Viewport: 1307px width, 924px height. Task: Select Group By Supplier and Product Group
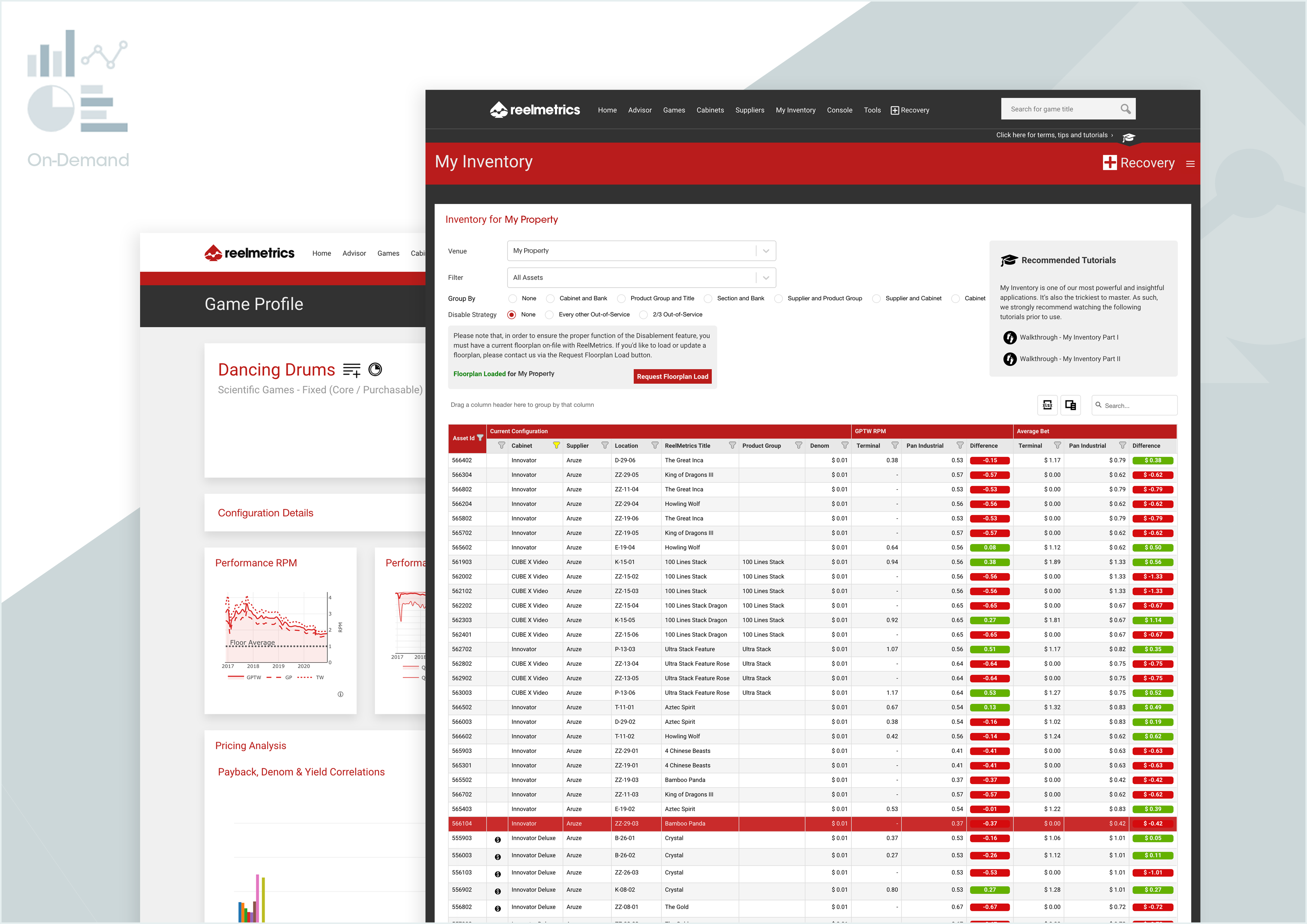[778, 298]
